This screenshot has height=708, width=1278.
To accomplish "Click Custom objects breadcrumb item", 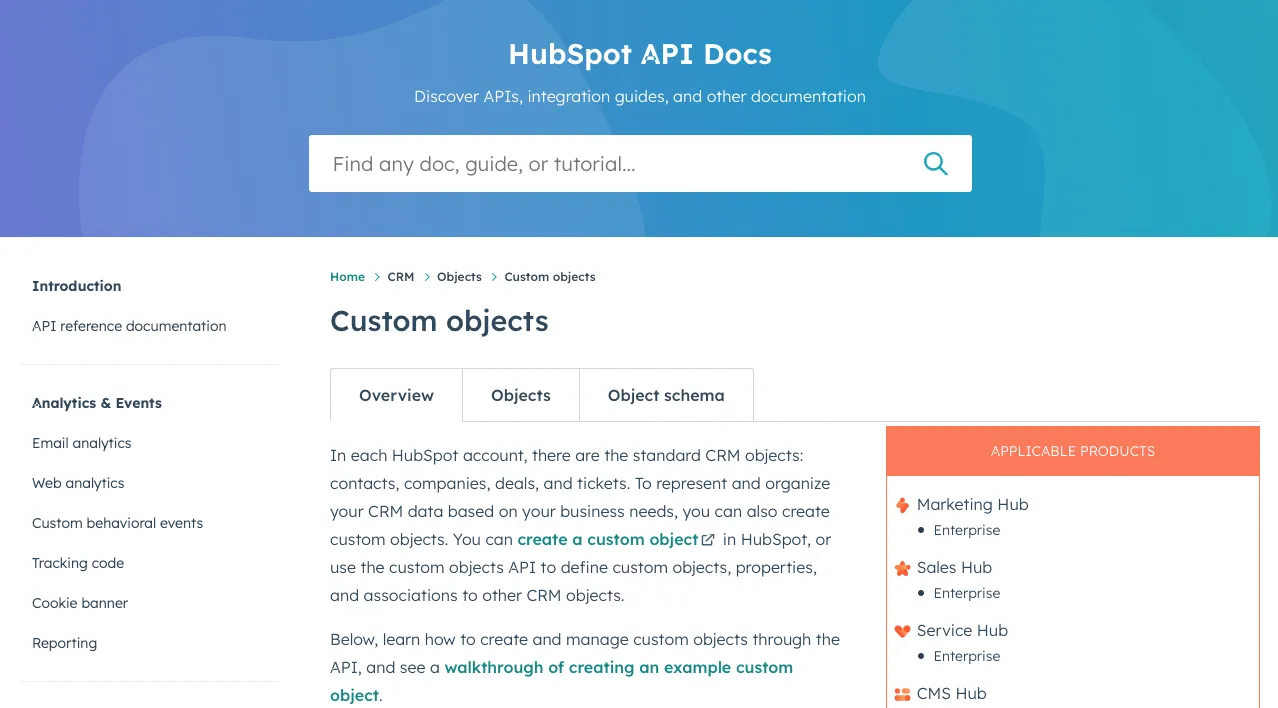I will click(x=550, y=277).
